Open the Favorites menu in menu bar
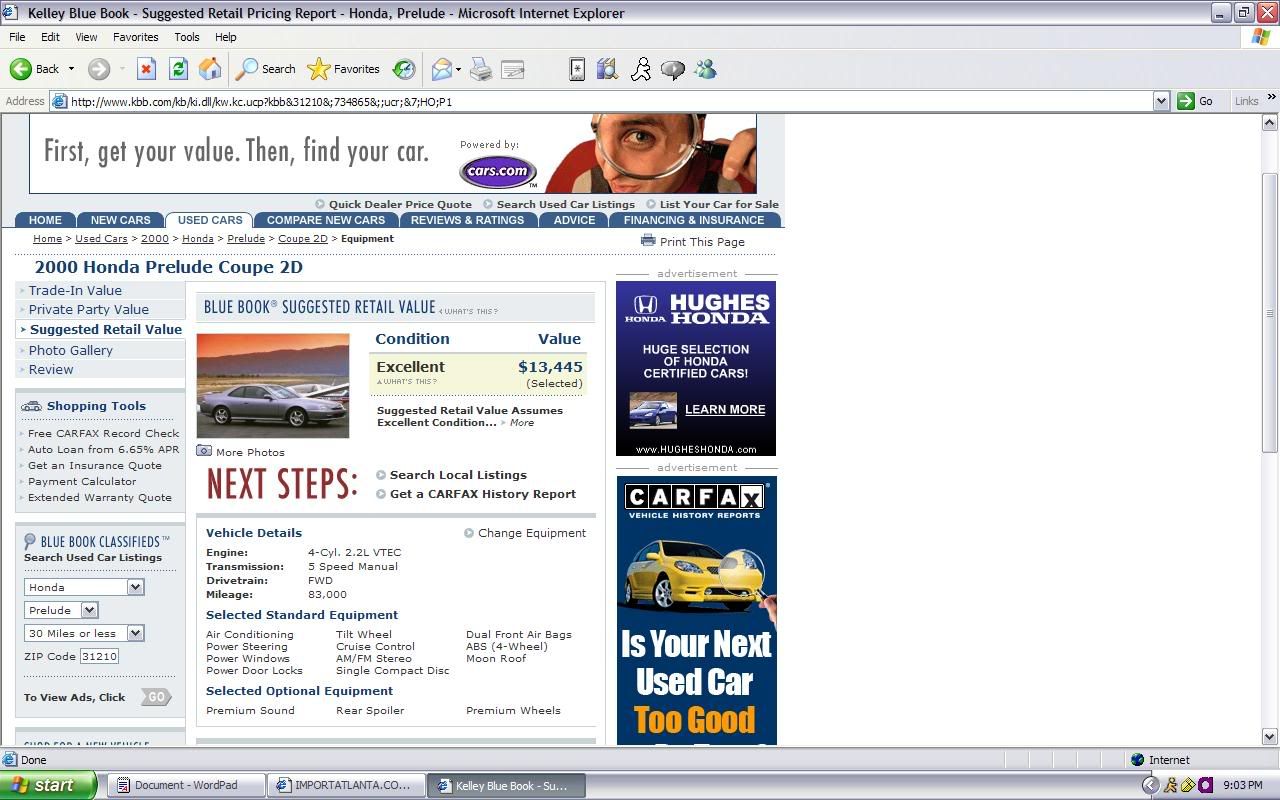 (x=135, y=37)
